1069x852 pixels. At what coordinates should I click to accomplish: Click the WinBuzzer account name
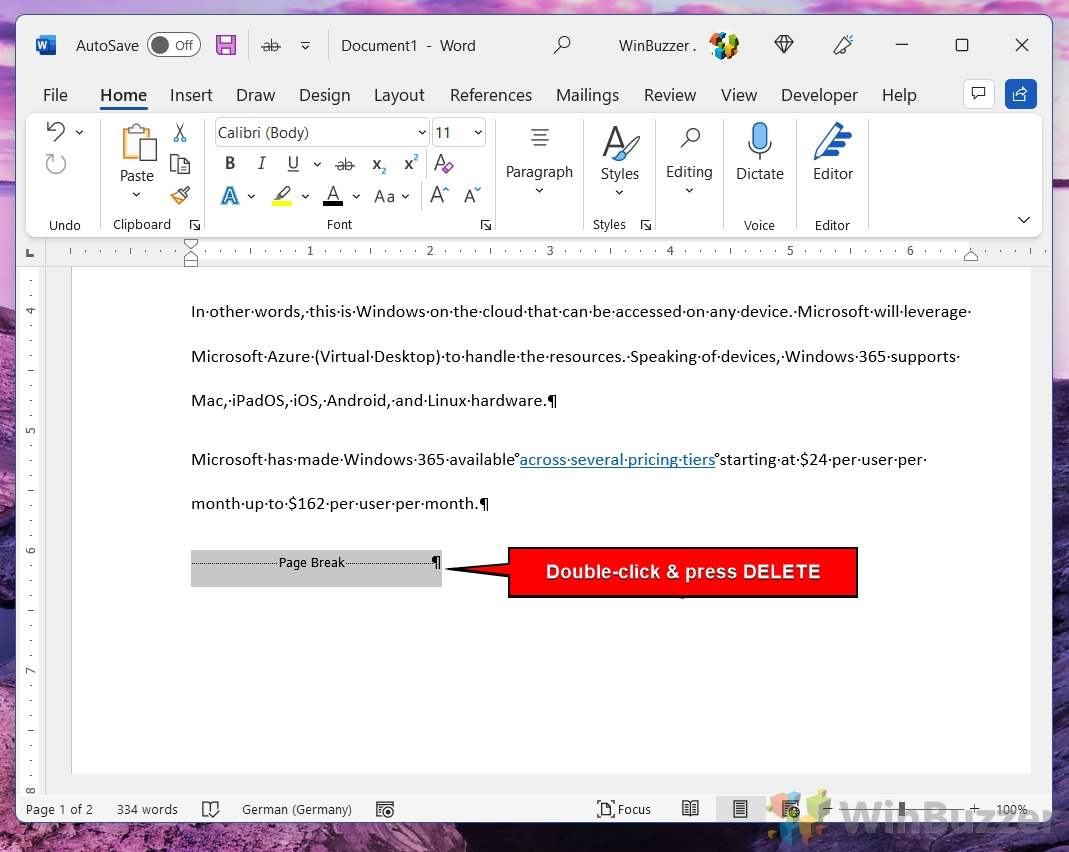click(x=657, y=46)
